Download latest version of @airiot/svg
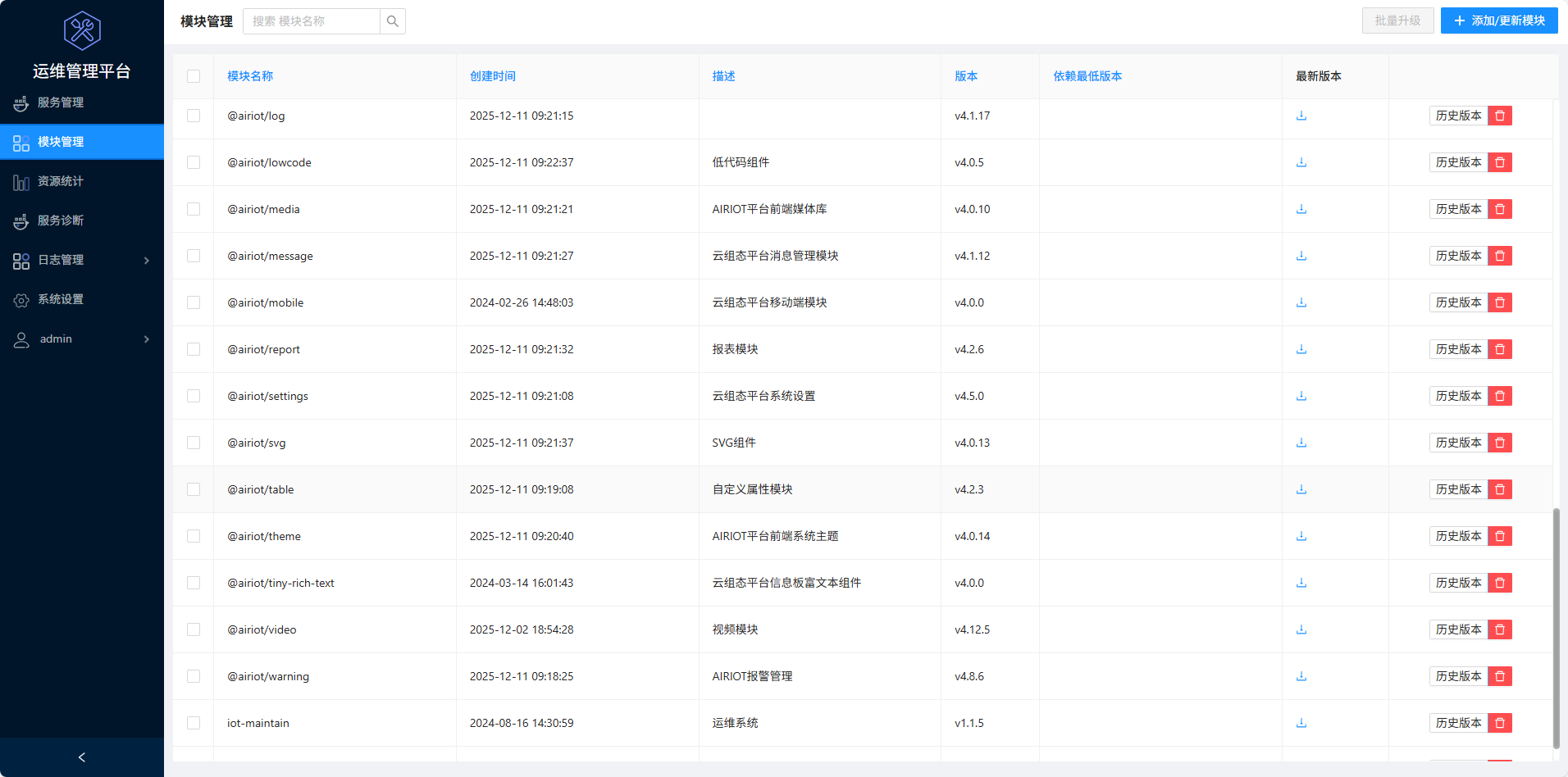The height and width of the screenshot is (777, 1568). (1301, 443)
